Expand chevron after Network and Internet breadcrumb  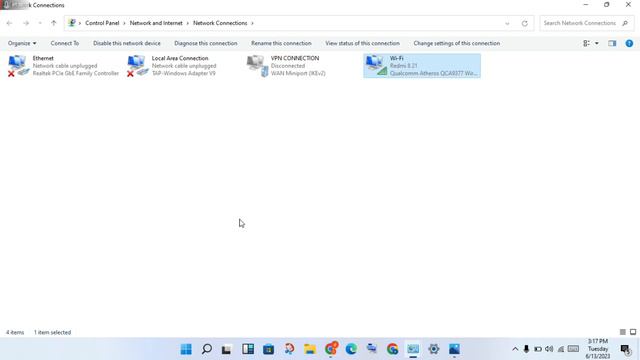(188, 23)
